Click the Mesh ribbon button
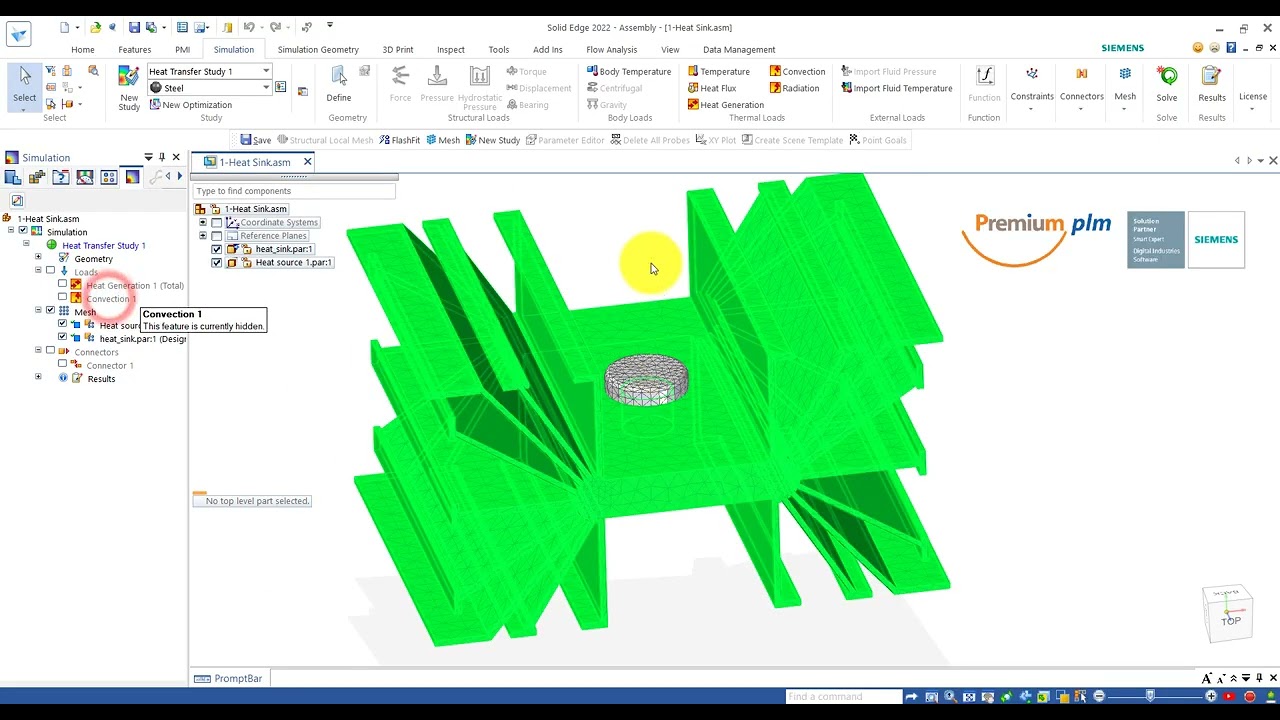This screenshot has width=1280, height=720. (1125, 88)
